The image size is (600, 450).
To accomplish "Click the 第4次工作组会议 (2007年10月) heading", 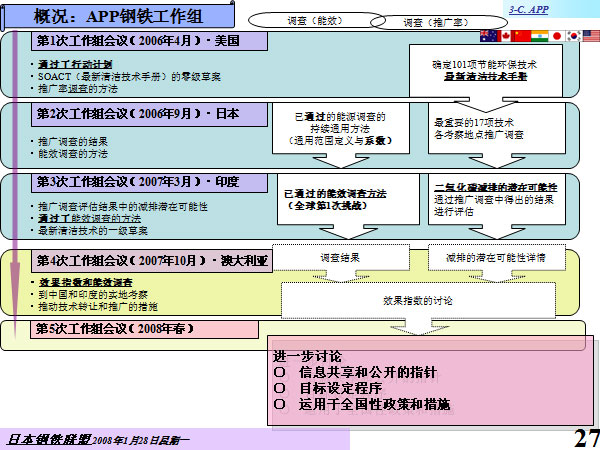I will [150, 260].
